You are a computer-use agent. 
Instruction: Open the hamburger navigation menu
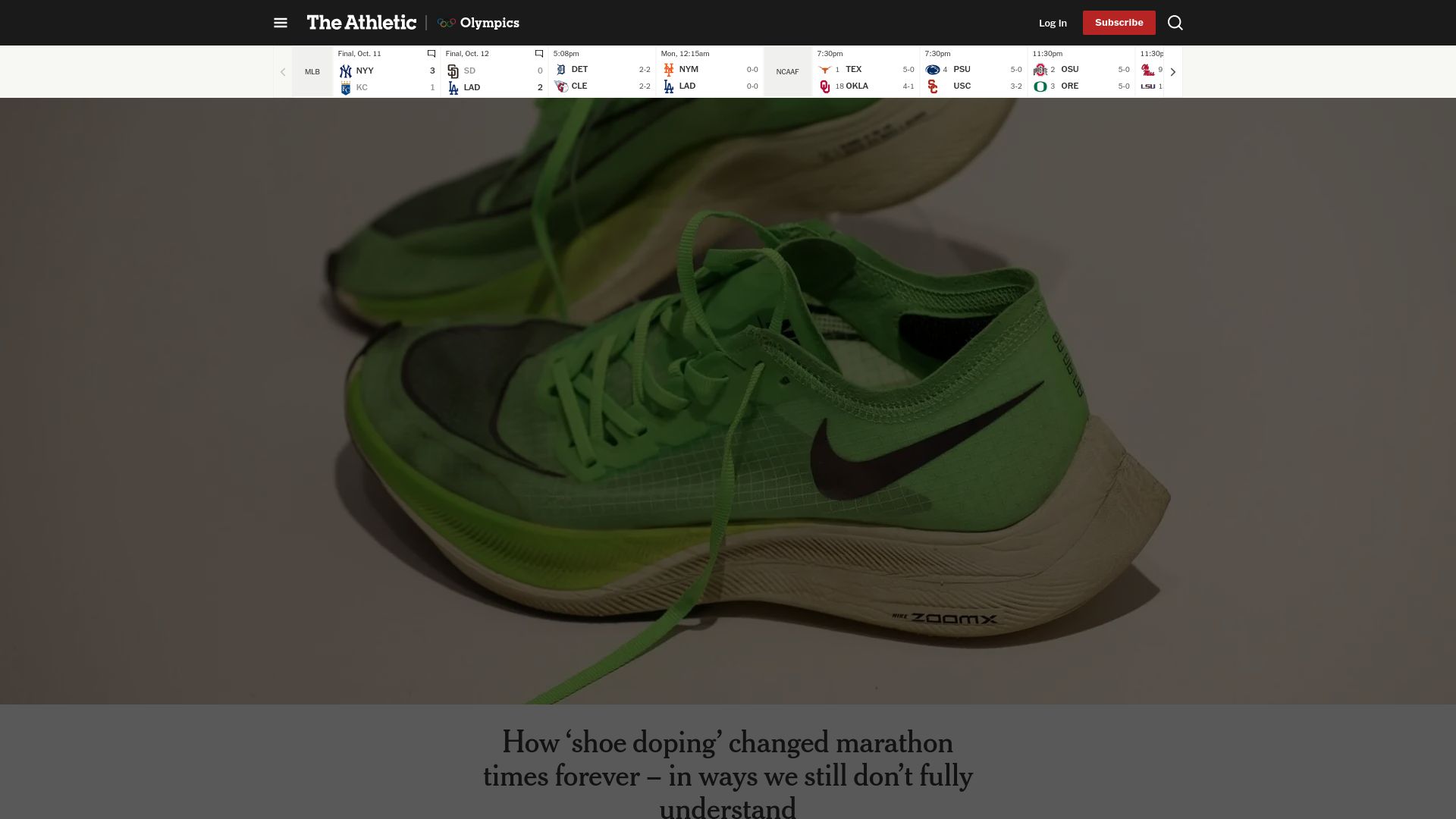[281, 23]
